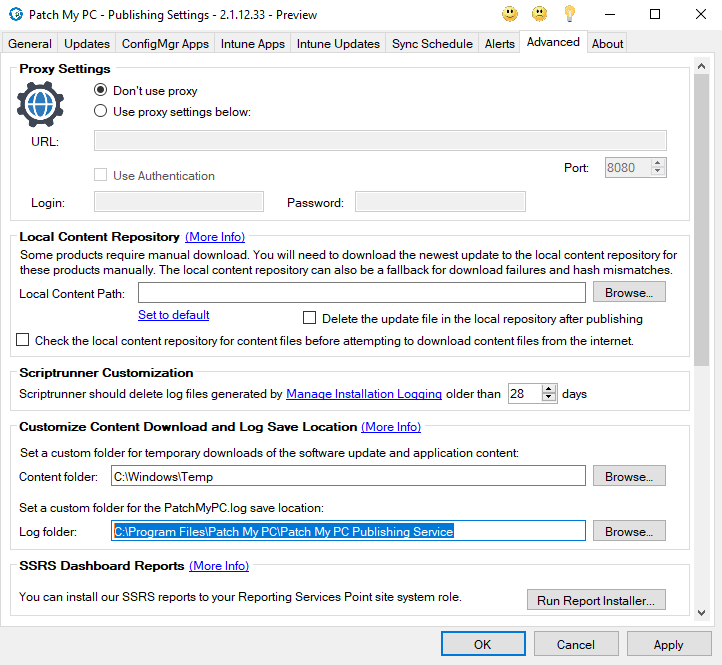This screenshot has height=665, width=722.
Task: Click the lightbulb idea icon
Action: click(570, 14)
